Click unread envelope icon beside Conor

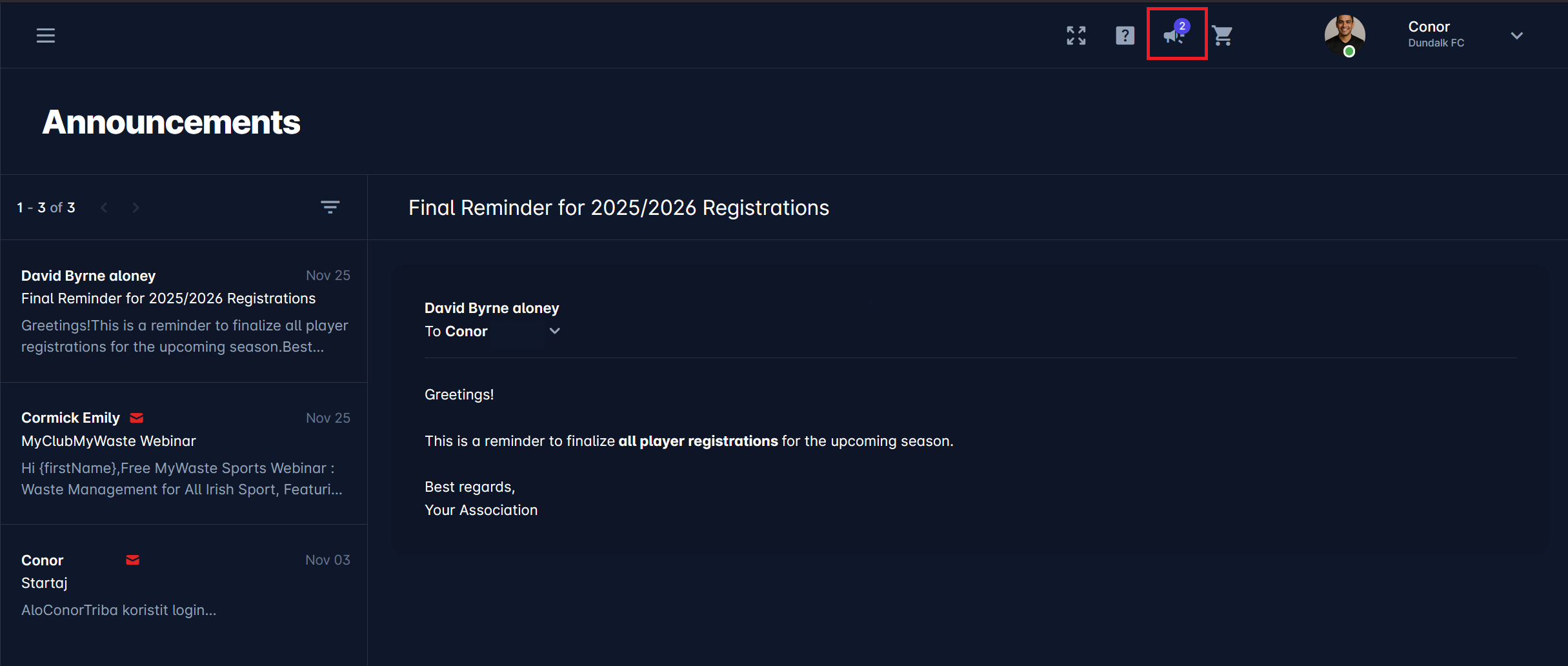(x=133, y=560)
